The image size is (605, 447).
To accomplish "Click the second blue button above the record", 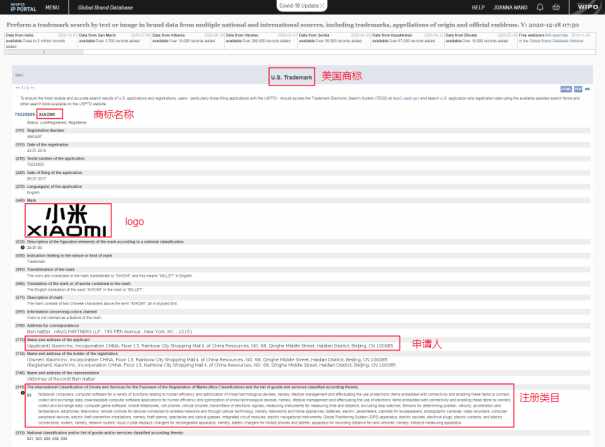I will point(578,89).
